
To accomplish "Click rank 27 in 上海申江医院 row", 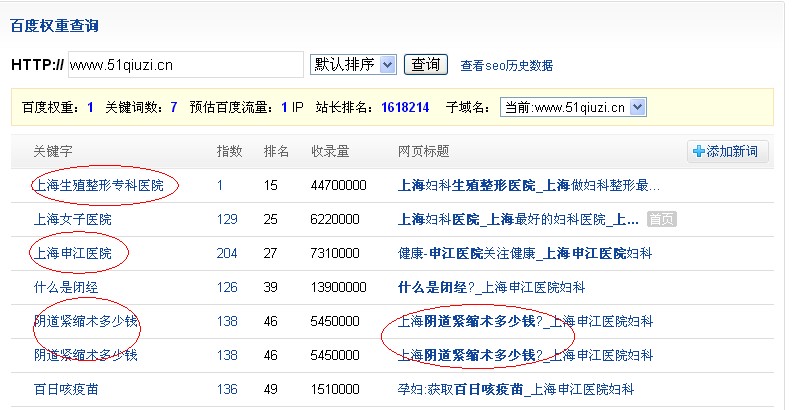I will point(271,253).
